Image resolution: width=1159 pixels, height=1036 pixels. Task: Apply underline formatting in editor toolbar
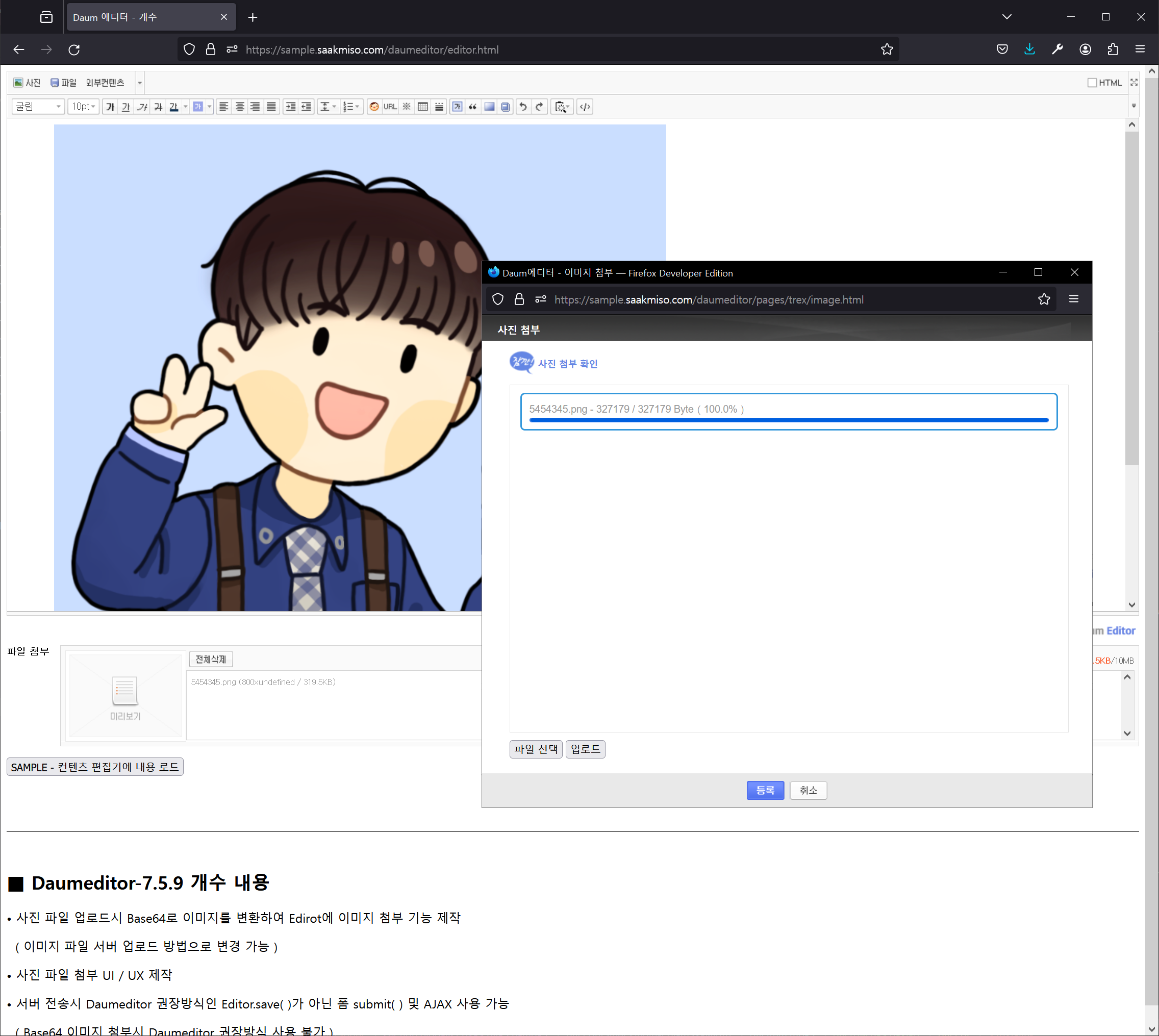[126, 107]
